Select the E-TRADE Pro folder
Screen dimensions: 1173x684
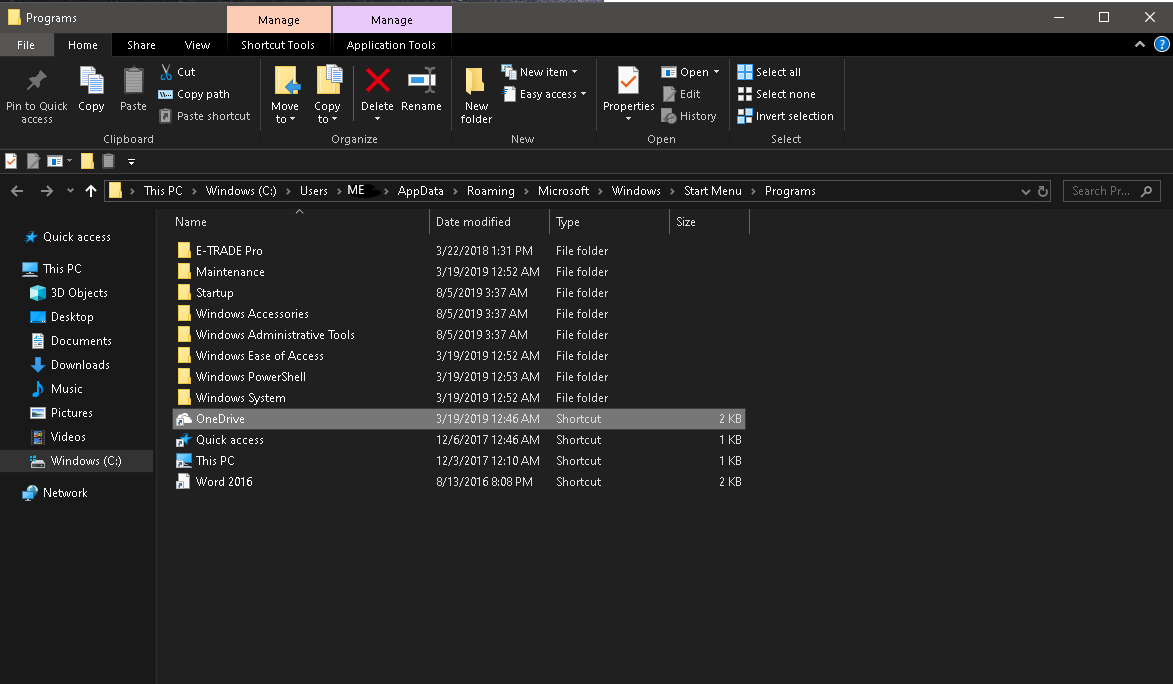point(459,251)
